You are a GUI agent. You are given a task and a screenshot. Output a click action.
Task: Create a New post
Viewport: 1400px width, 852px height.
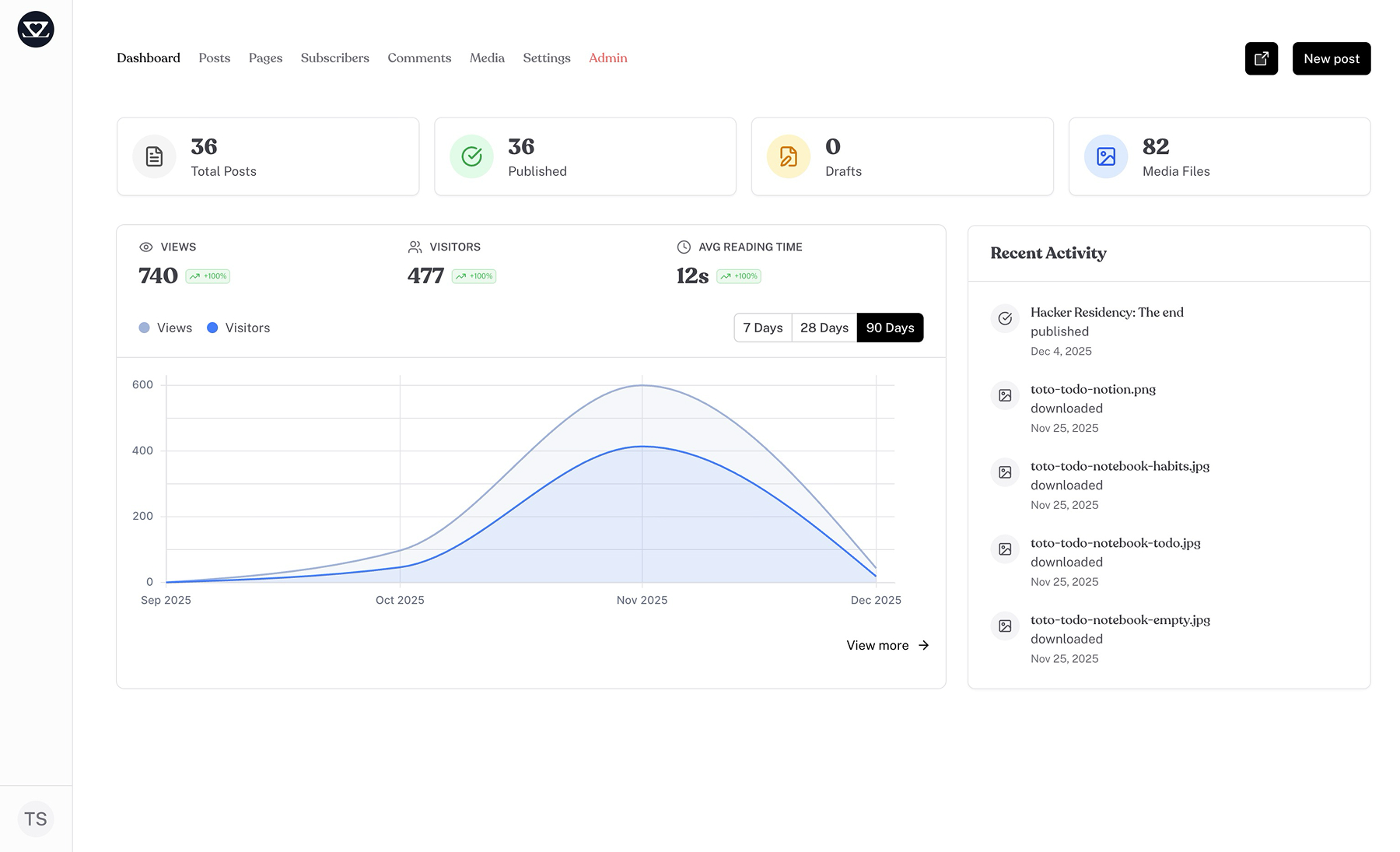click(x=1331, y=58)
